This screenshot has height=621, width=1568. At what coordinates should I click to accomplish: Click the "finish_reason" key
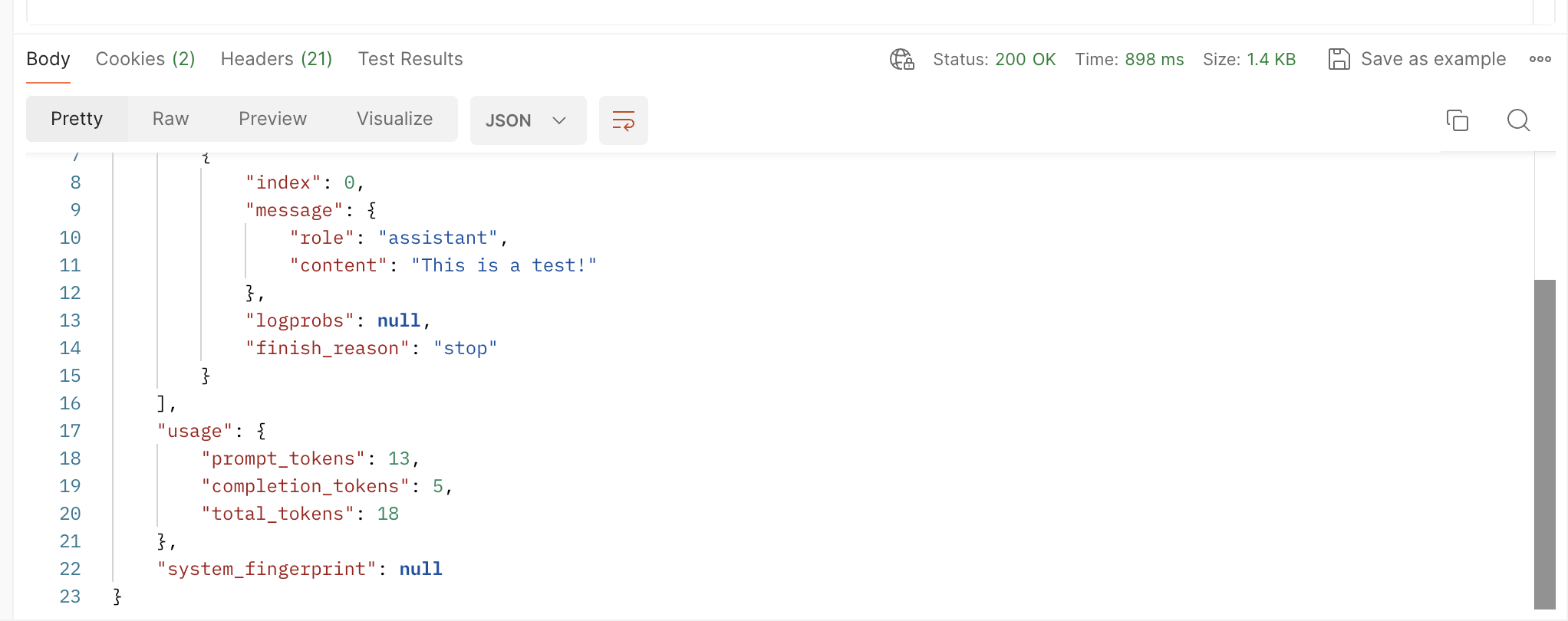tap(327, 348)
